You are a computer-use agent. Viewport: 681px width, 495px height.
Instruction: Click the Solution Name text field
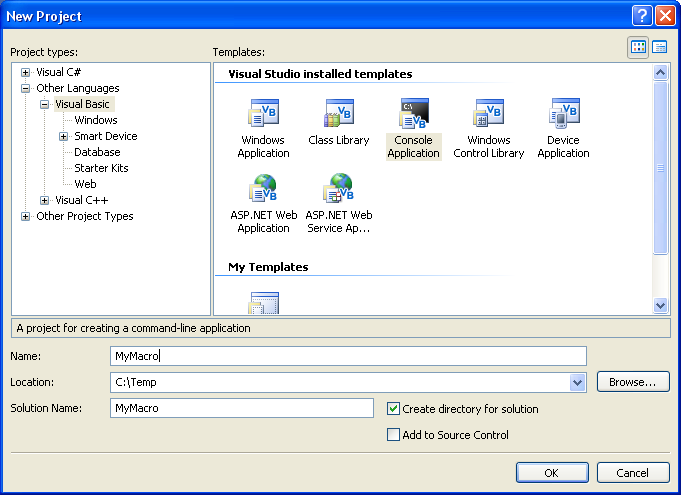click(x=241, y=408)
